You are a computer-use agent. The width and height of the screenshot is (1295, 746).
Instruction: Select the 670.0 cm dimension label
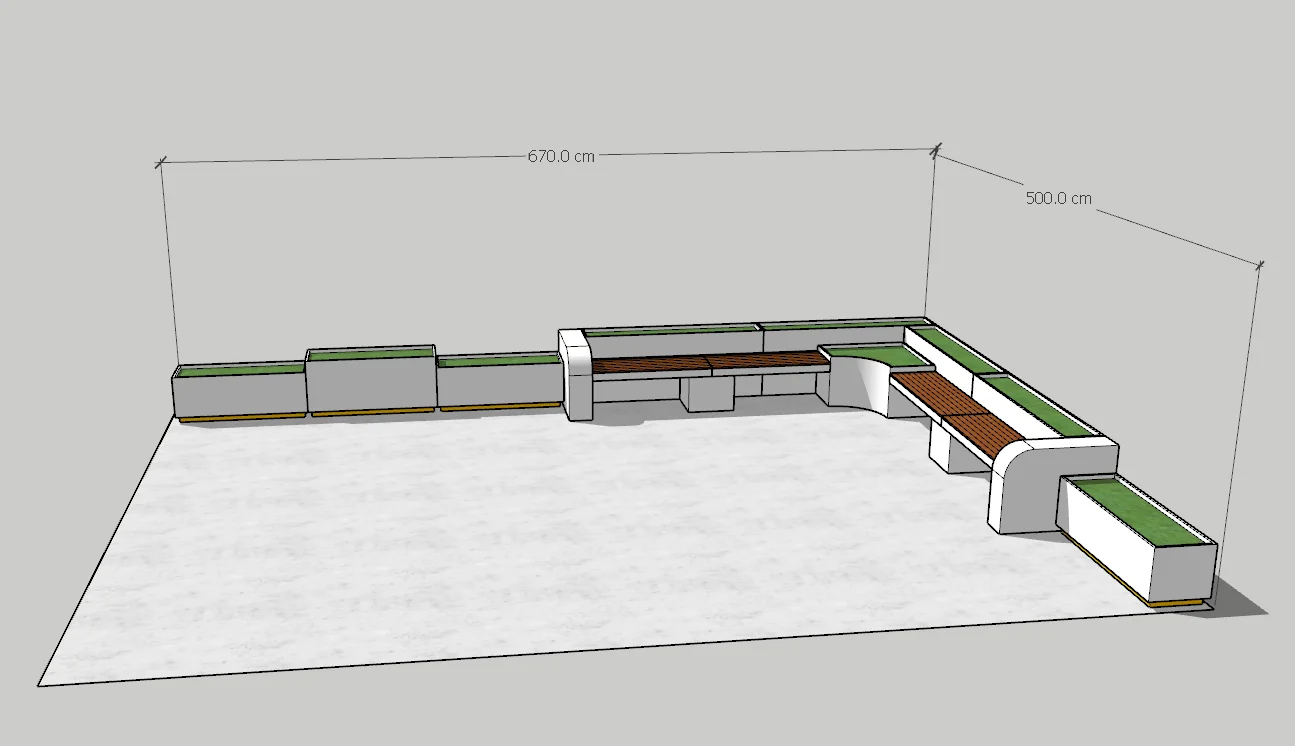point(561,156)
